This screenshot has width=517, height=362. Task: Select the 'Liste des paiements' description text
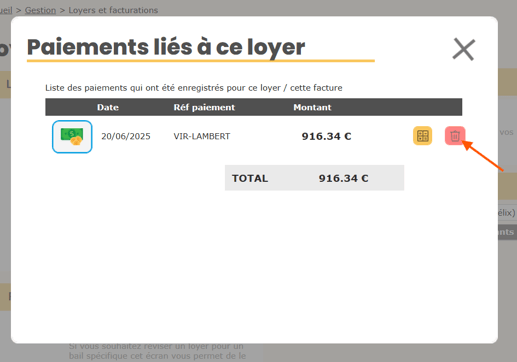tap(194, 88)
